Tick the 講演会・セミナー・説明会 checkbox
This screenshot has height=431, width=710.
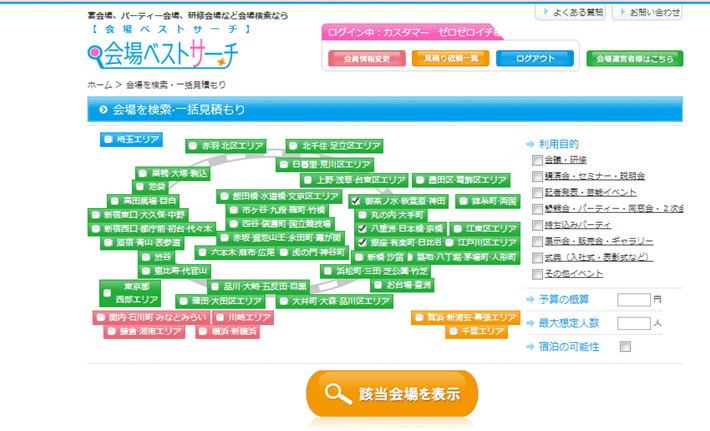coord(537,177)
